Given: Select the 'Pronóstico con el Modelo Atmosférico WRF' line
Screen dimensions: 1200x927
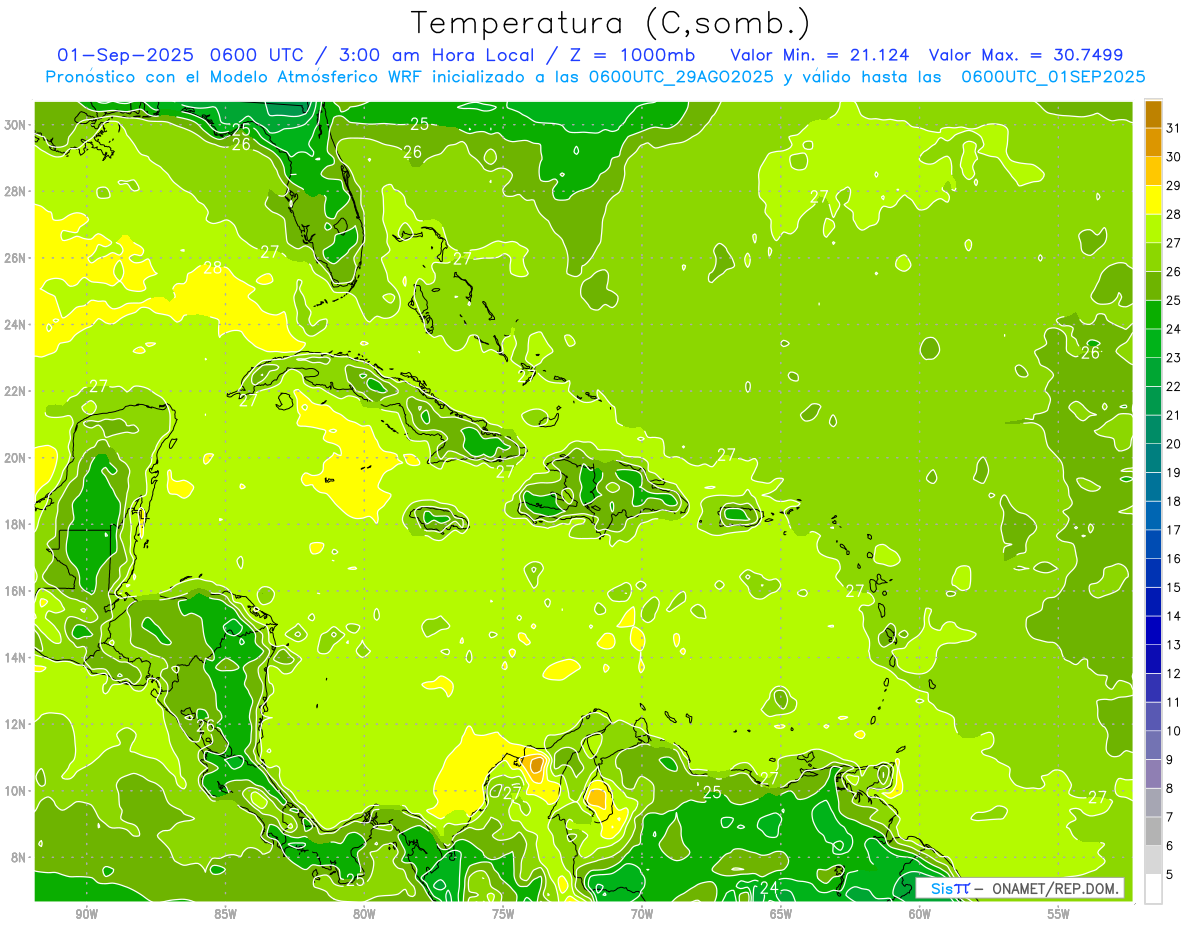Looking at the screenshot, I should [x=235, y=77].
